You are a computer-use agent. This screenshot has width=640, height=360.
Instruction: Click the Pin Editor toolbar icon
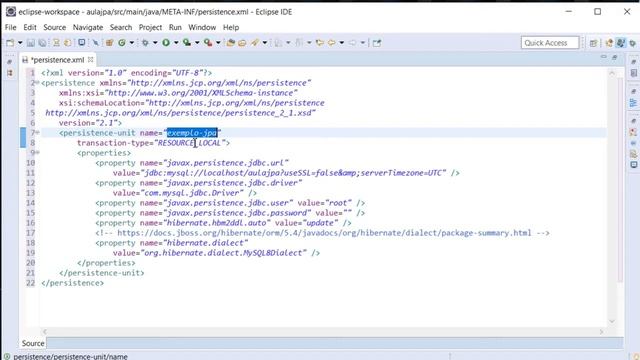click(377, 42)
